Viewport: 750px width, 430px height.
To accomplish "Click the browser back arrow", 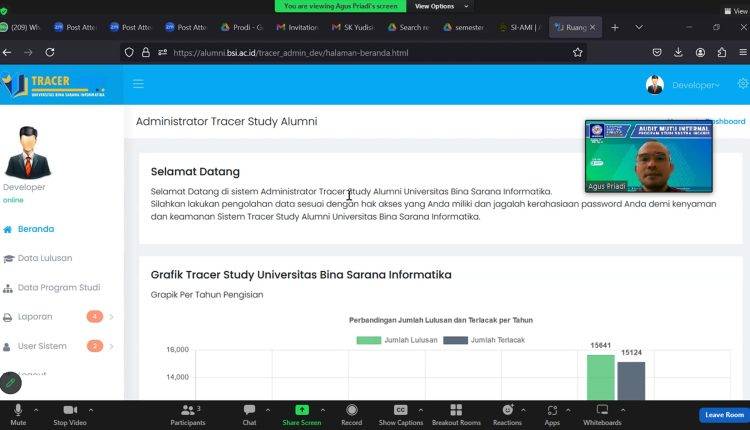I will (x=7, y=53).
